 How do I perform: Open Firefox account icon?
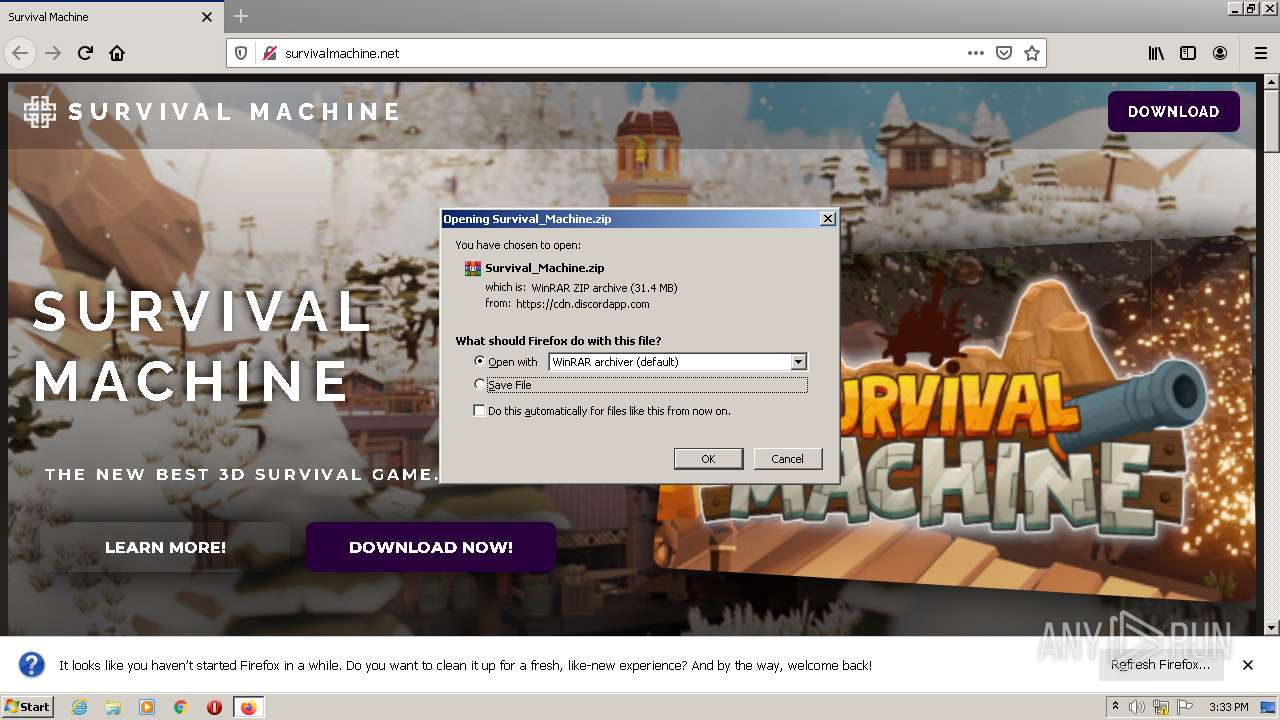pyautogui.click(x=1220, y=53)
